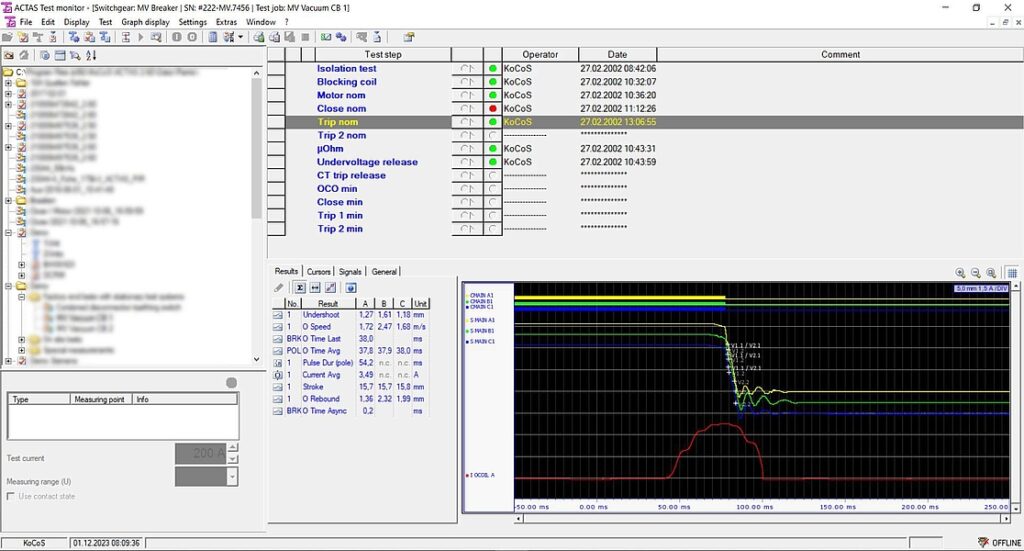Toggle the grid icon above the graph
Viewport: 1024px width, 551px height.
pyautogui.click(x=1012, y=273)
